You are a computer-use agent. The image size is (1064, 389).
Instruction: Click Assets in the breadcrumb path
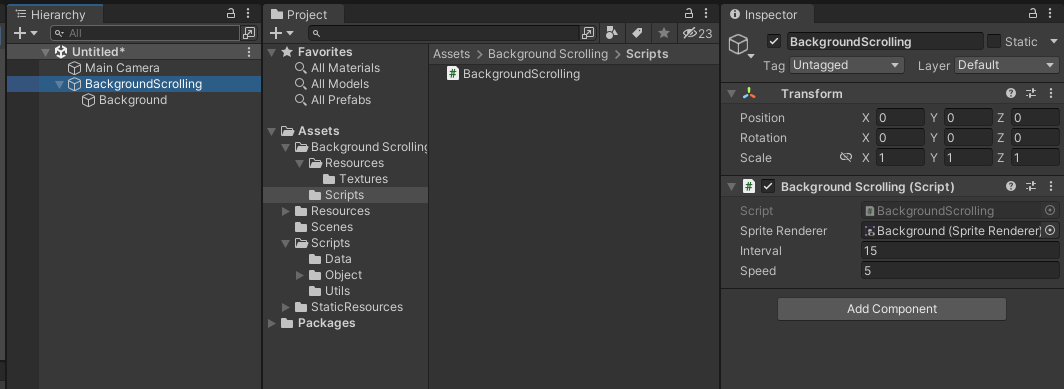[x=452, y=54]
